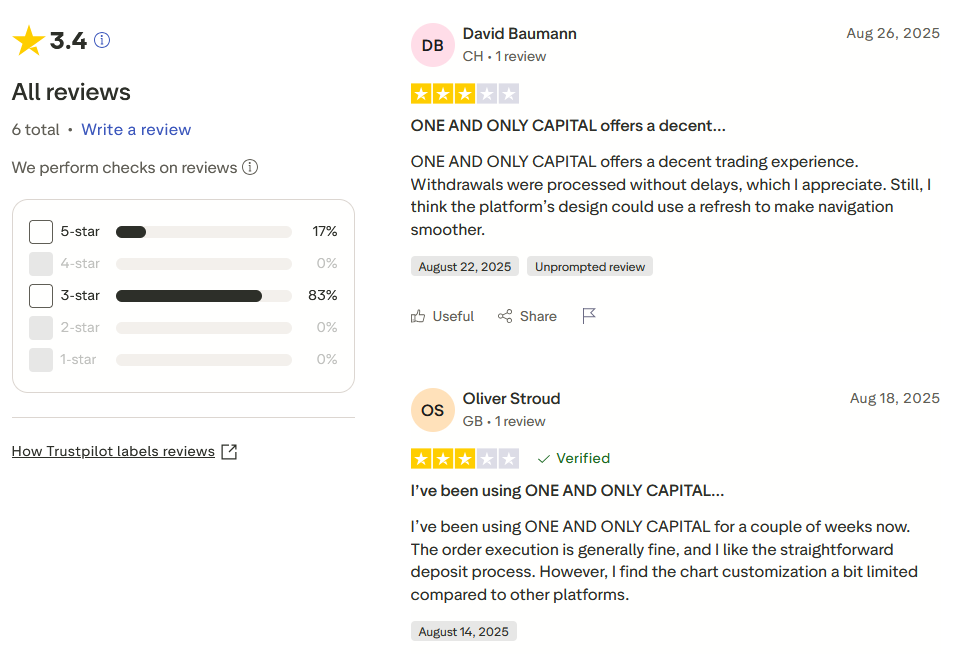This screenshot has width=962, height=654.
Task: Click the Verified badge on Stroud's review
Action: (573, 458)
